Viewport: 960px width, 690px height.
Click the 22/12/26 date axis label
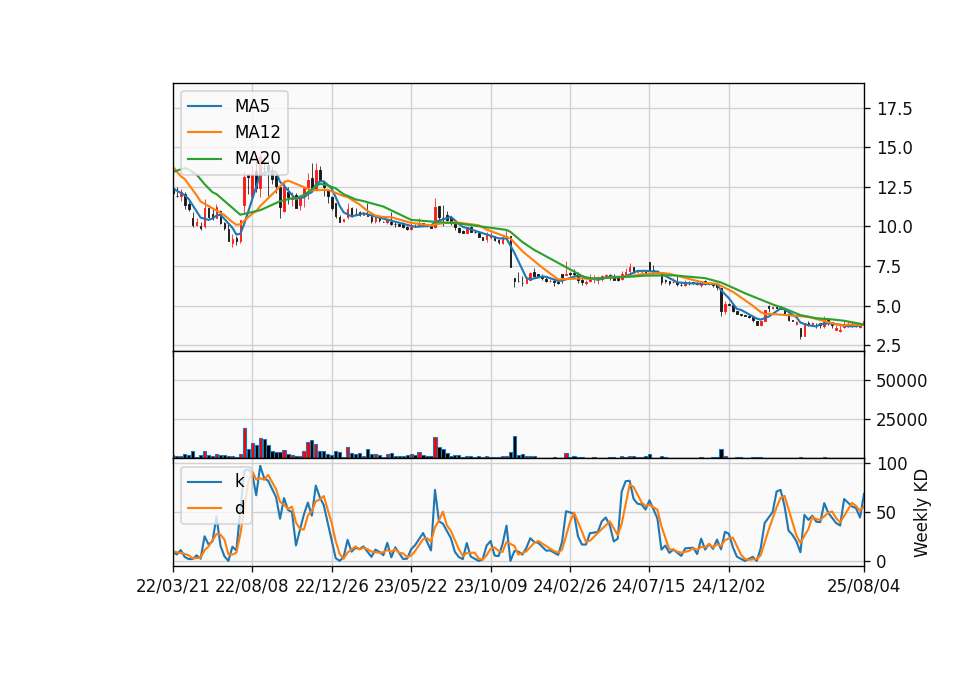pos(332,586)
